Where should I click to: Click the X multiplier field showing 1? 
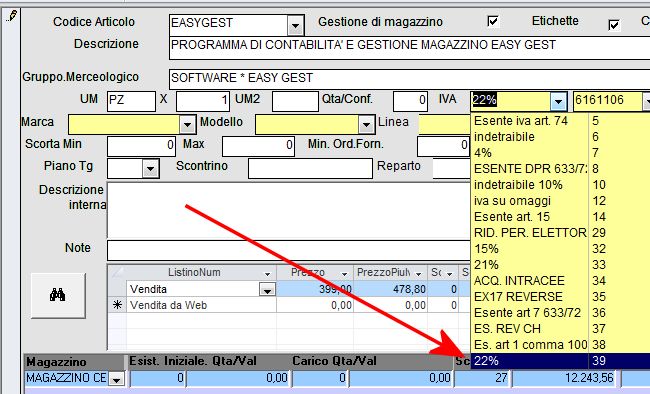click(203, 101)
